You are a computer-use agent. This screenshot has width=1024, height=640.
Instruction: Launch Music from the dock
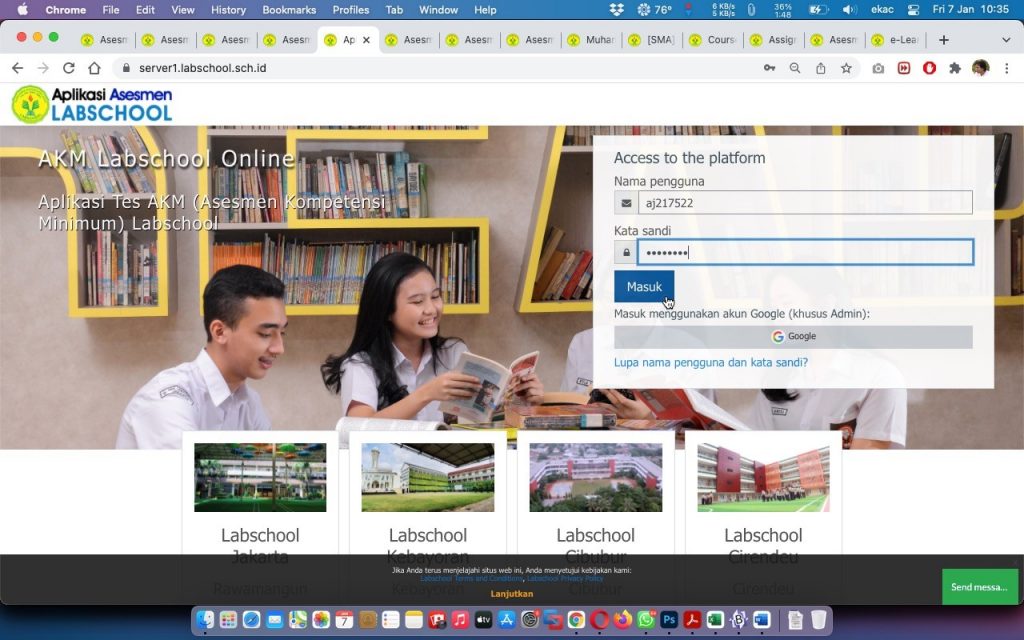point(460,620)
